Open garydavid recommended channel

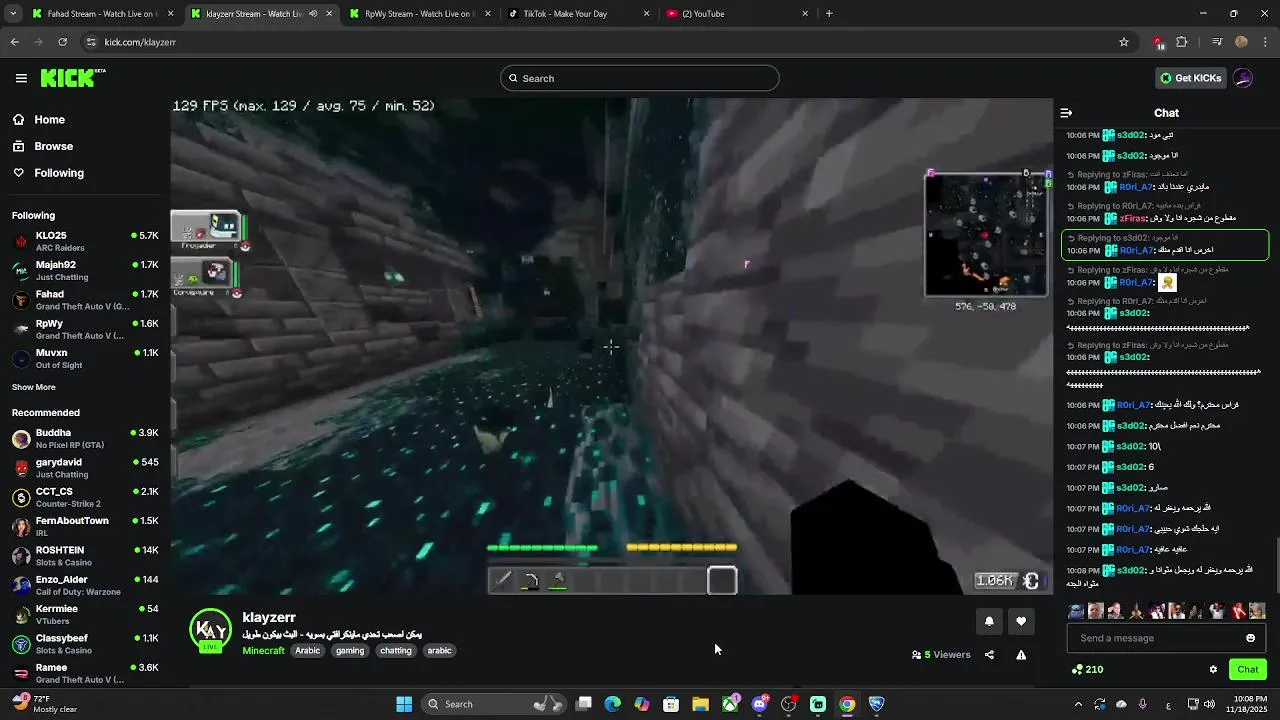pos(85,468)
